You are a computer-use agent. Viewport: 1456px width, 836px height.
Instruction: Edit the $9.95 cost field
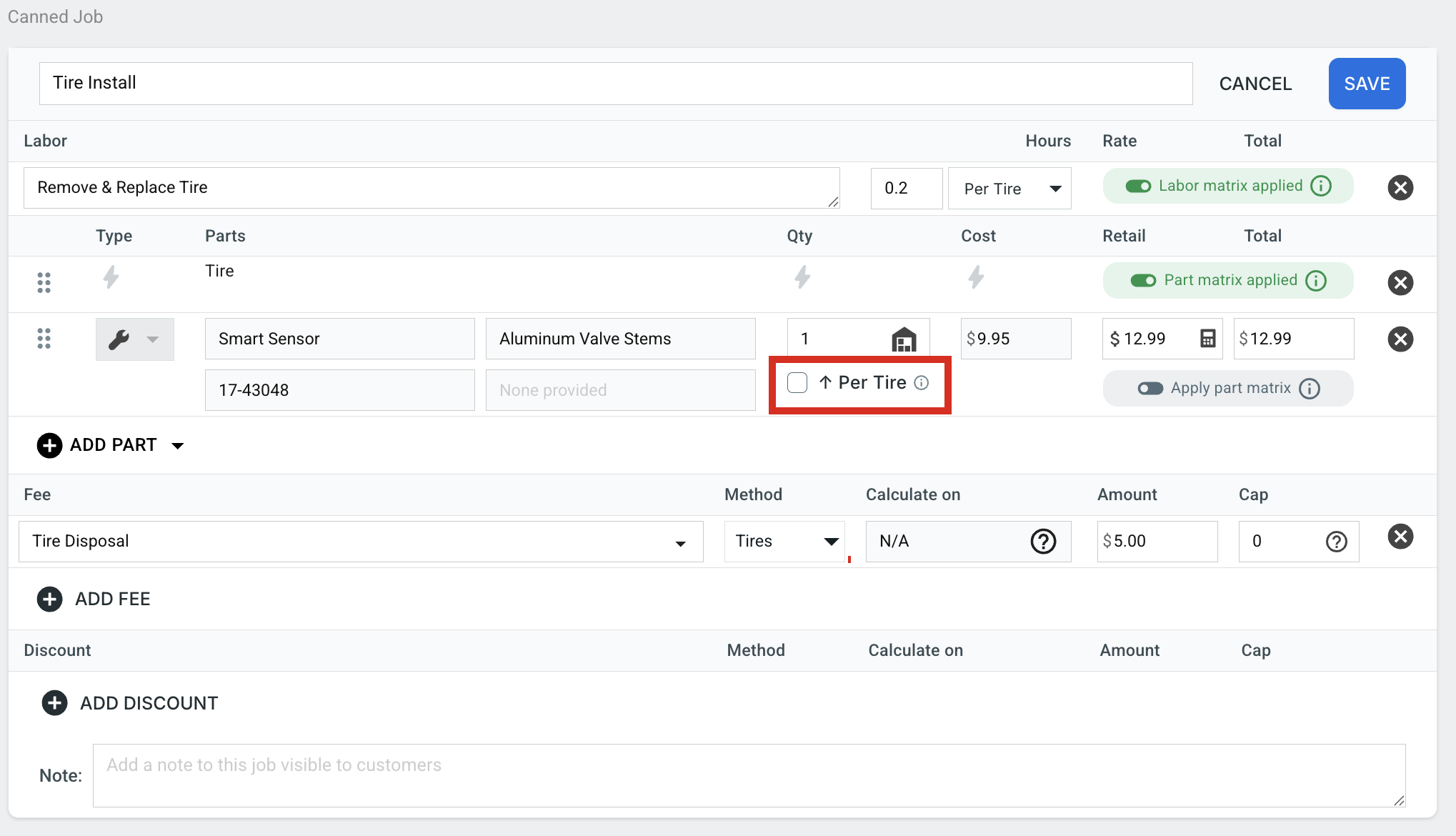[x=1016, y=339]
